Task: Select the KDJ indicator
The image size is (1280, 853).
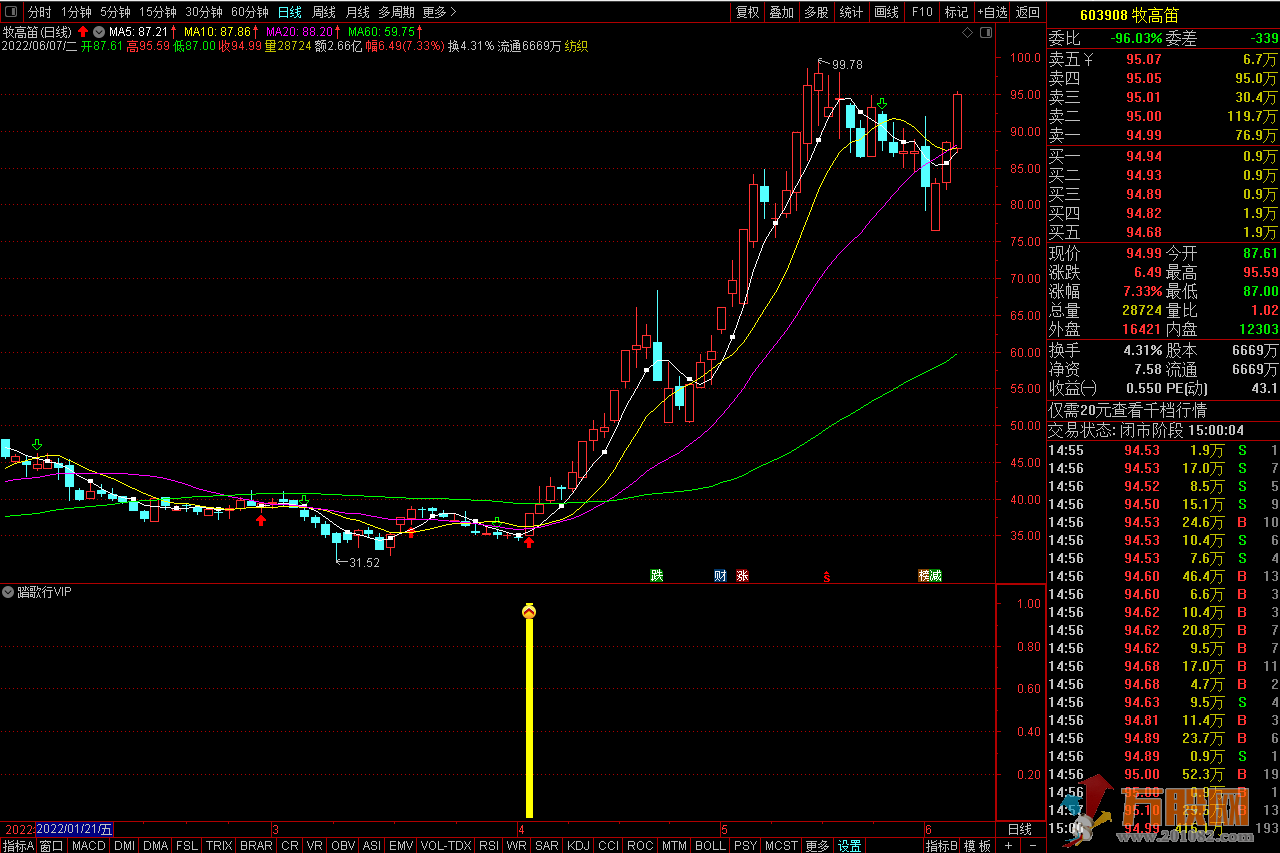Action: 578,845
